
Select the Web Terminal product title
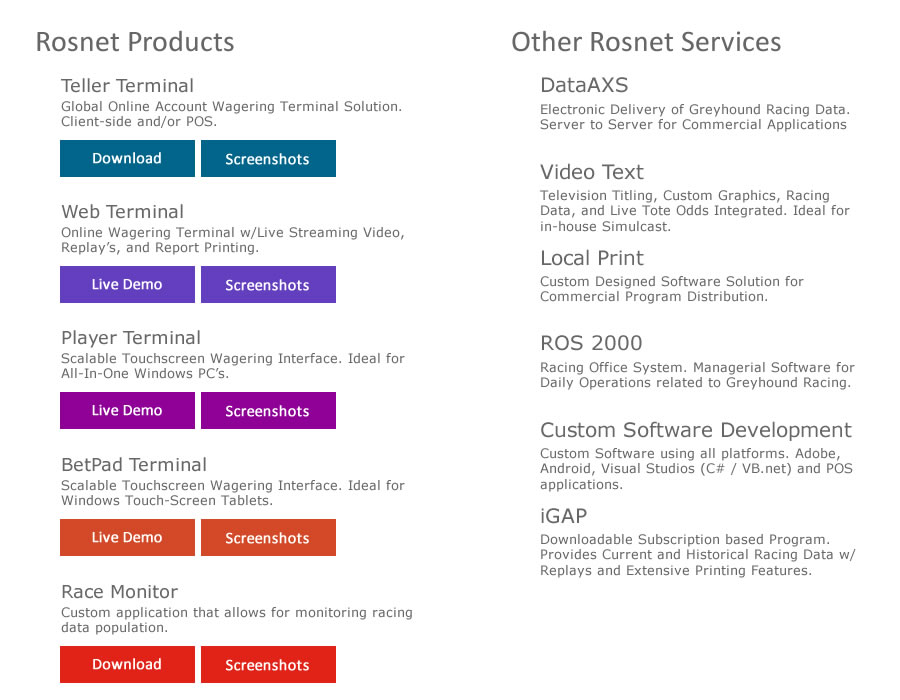coord(122,212)
